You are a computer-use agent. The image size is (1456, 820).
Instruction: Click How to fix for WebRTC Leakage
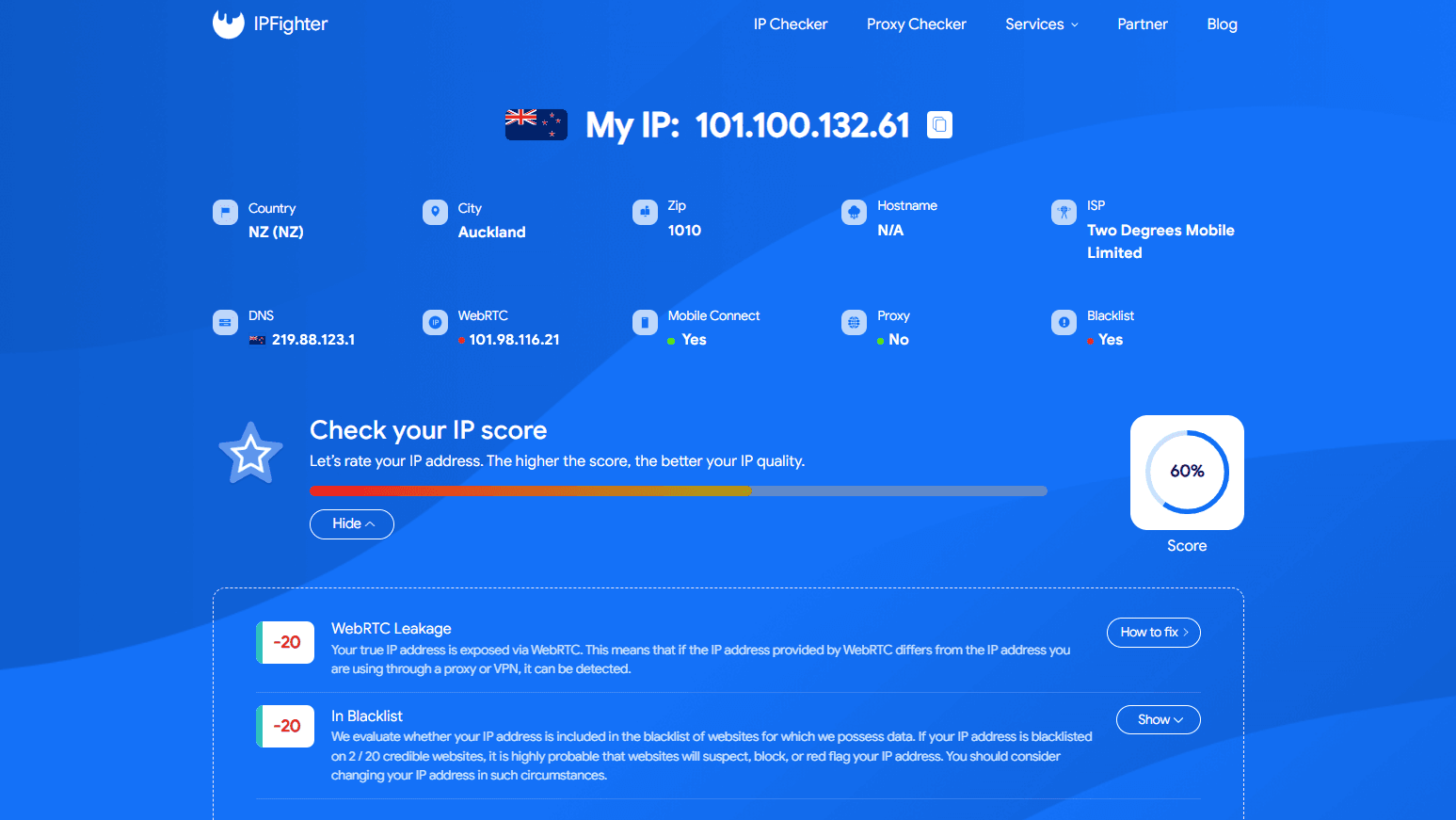pos(1154,633)
